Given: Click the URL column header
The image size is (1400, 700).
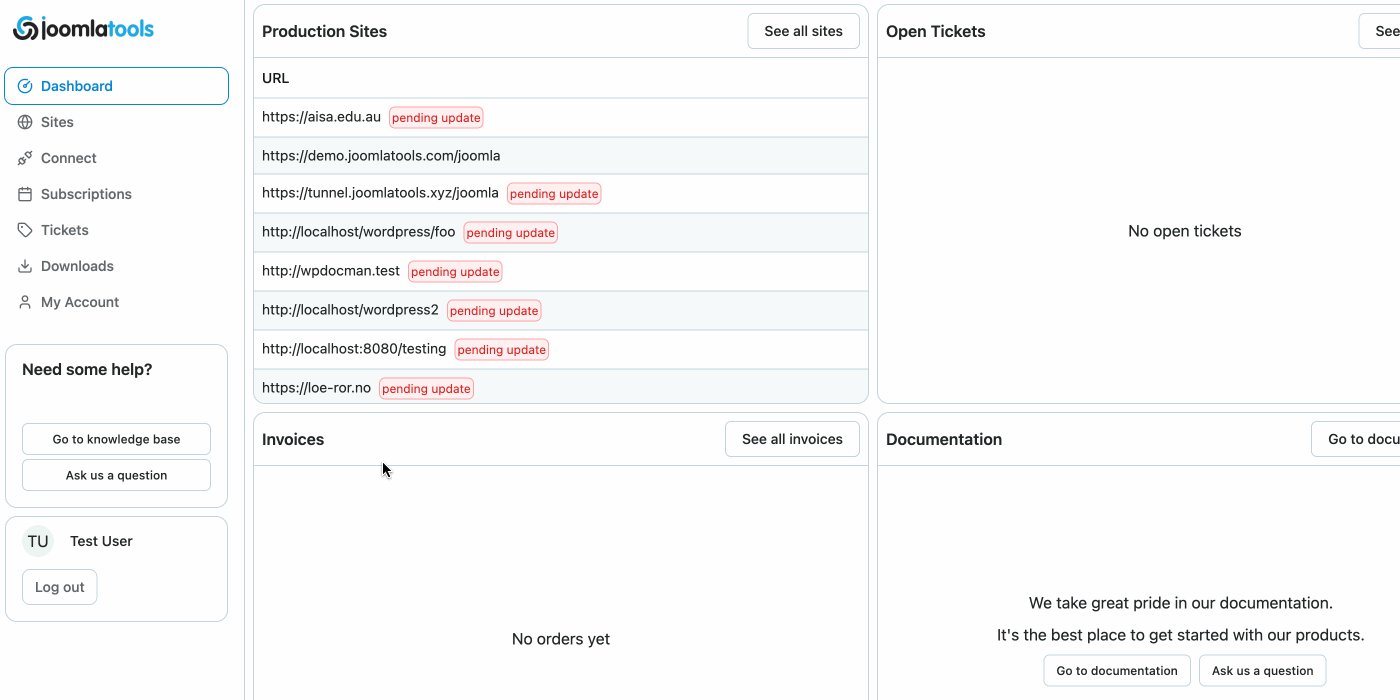Looking at the screenshot, I should coord(276,78).
